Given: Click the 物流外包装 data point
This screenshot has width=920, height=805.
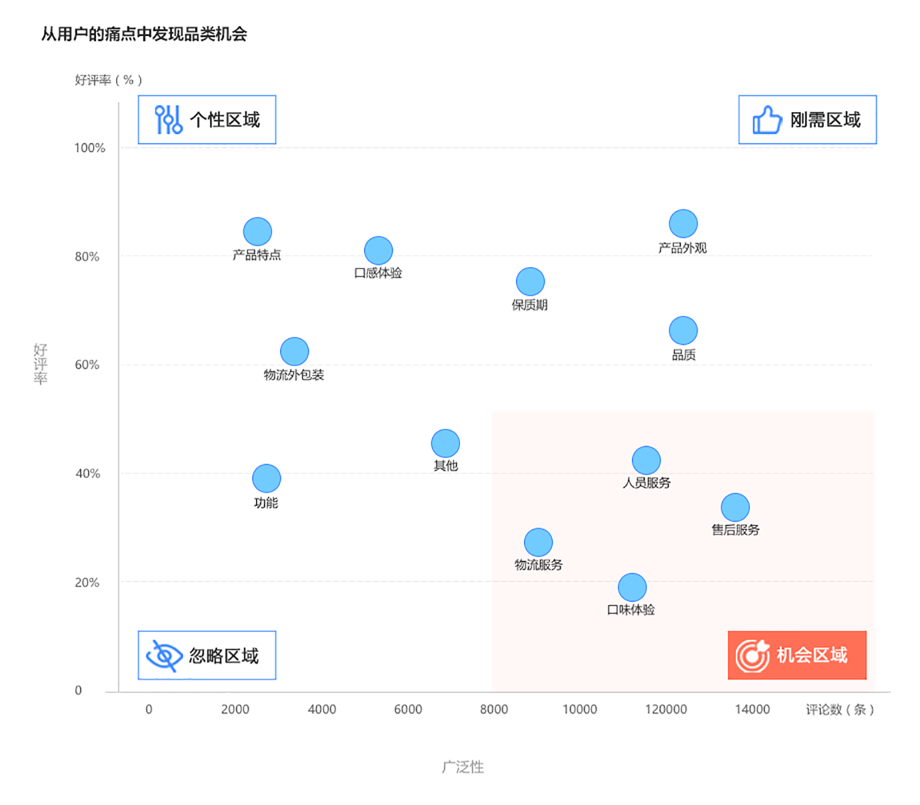Looking at the screenshot, I should [x=294, y=351].
